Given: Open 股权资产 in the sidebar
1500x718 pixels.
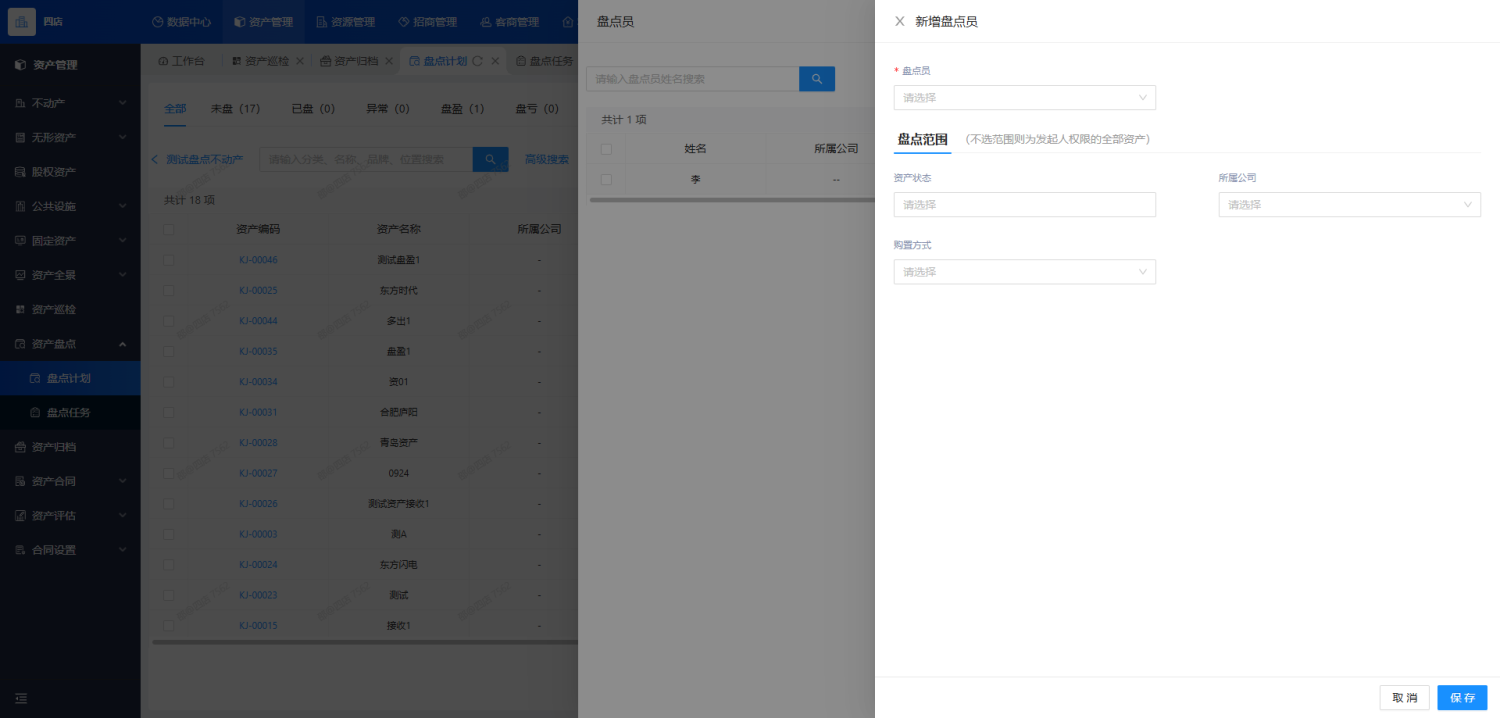Looking at the screenshot, I should [70, 172].
